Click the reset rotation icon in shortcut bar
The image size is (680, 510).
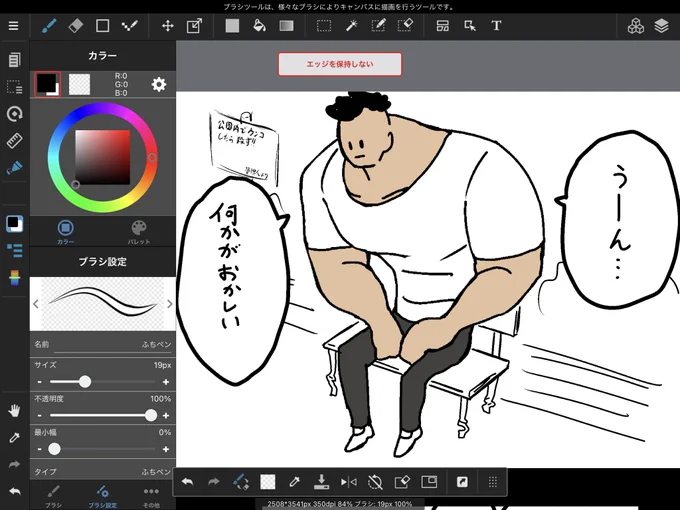click(x=375, y=482)
